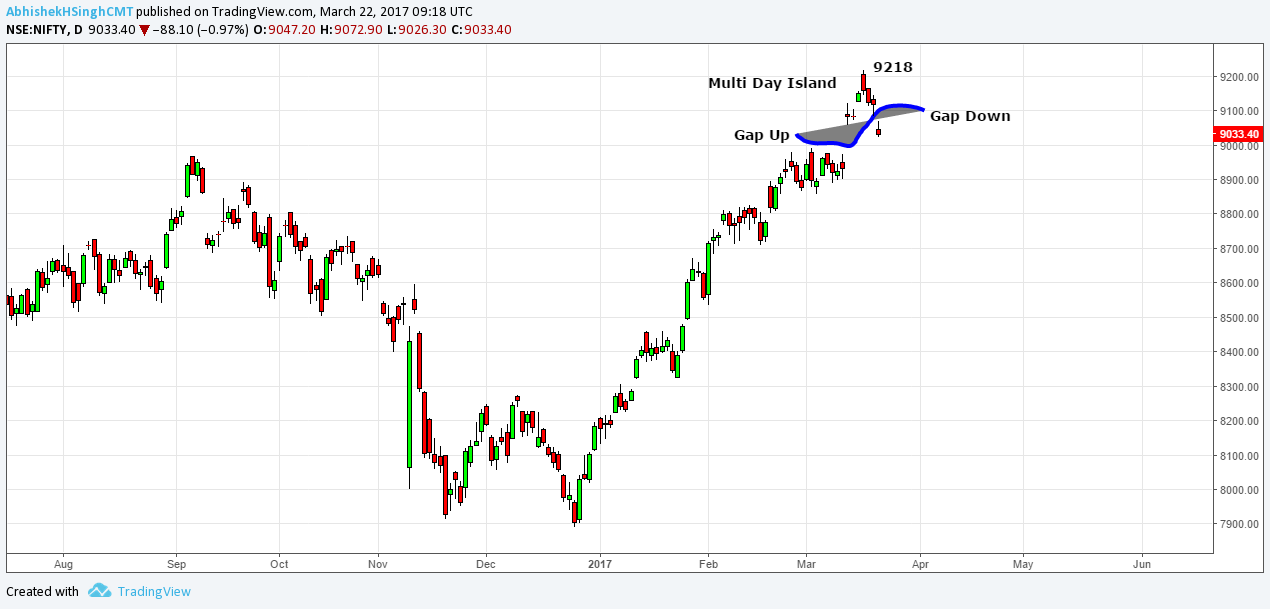Click the 8000.00 price axis label

pyautogui.click(x=1238, y=490)
